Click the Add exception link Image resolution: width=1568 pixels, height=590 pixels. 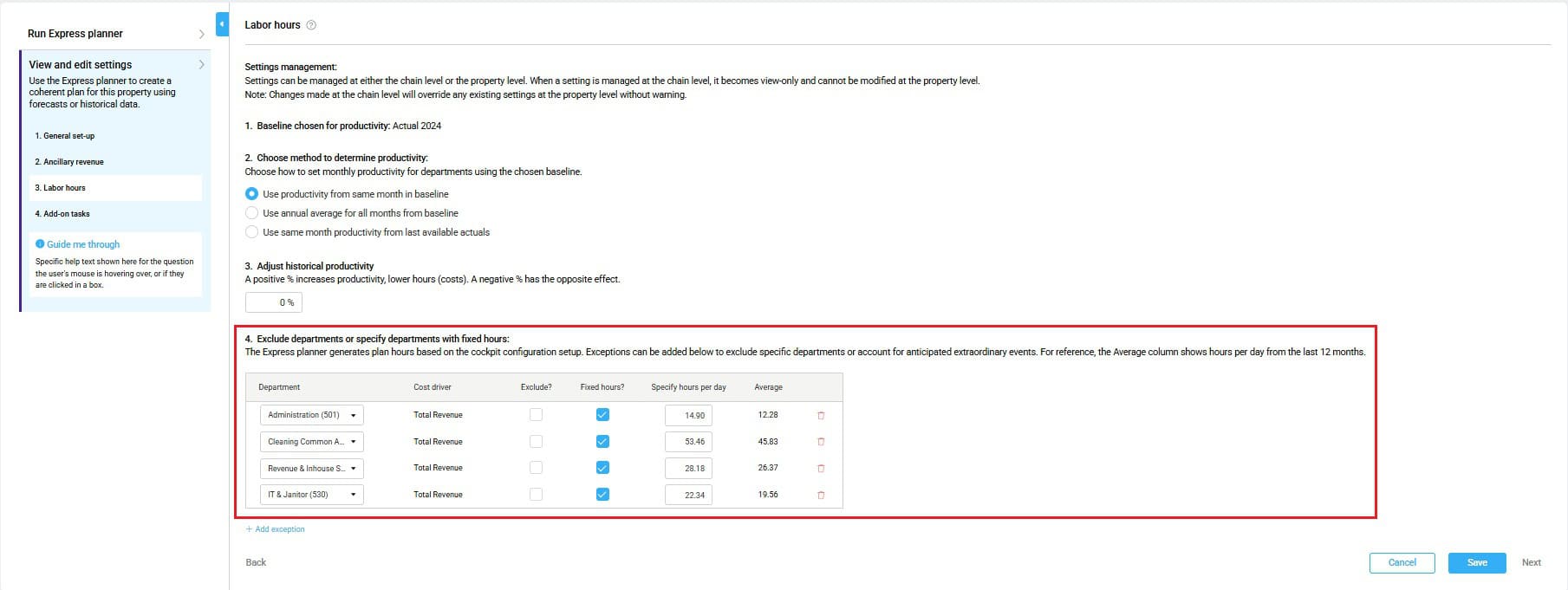[x=276, y=529]
